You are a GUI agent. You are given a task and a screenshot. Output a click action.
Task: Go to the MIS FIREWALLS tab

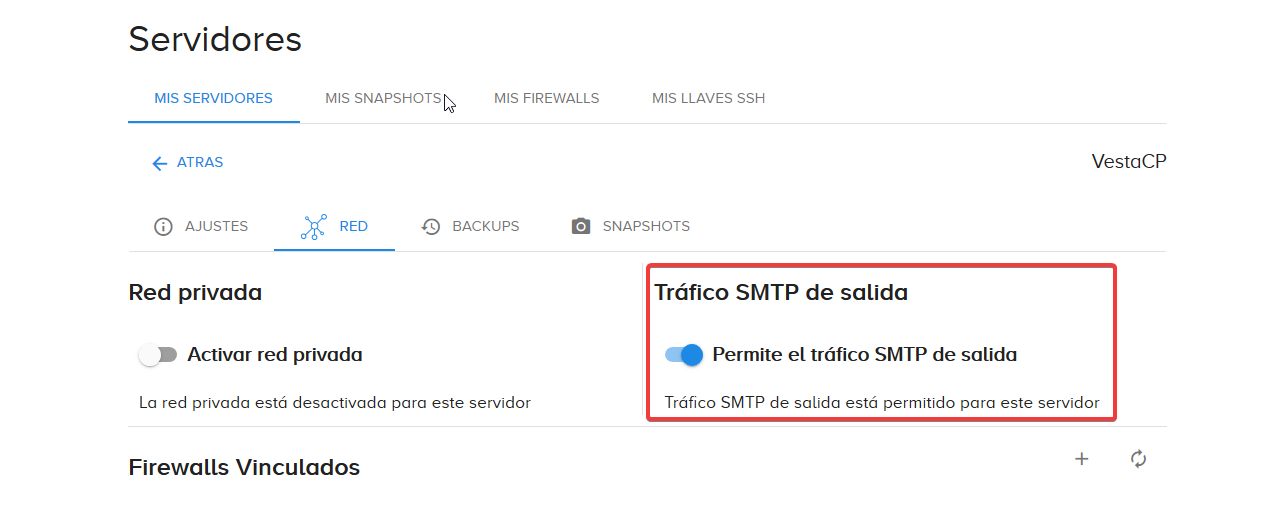547,98
